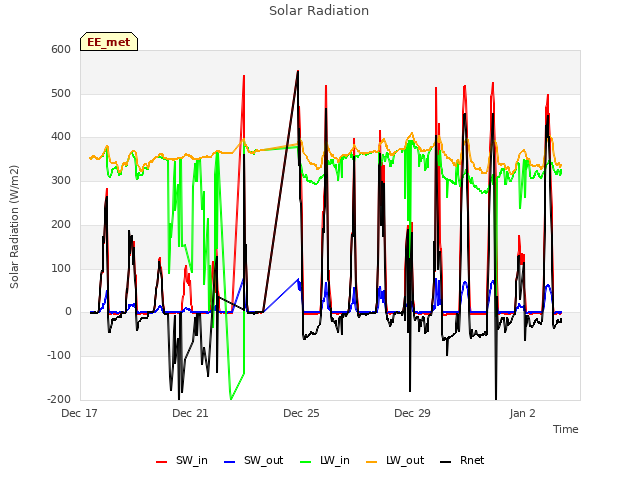Click the 300 y-axis tick label

click(61, 180)
